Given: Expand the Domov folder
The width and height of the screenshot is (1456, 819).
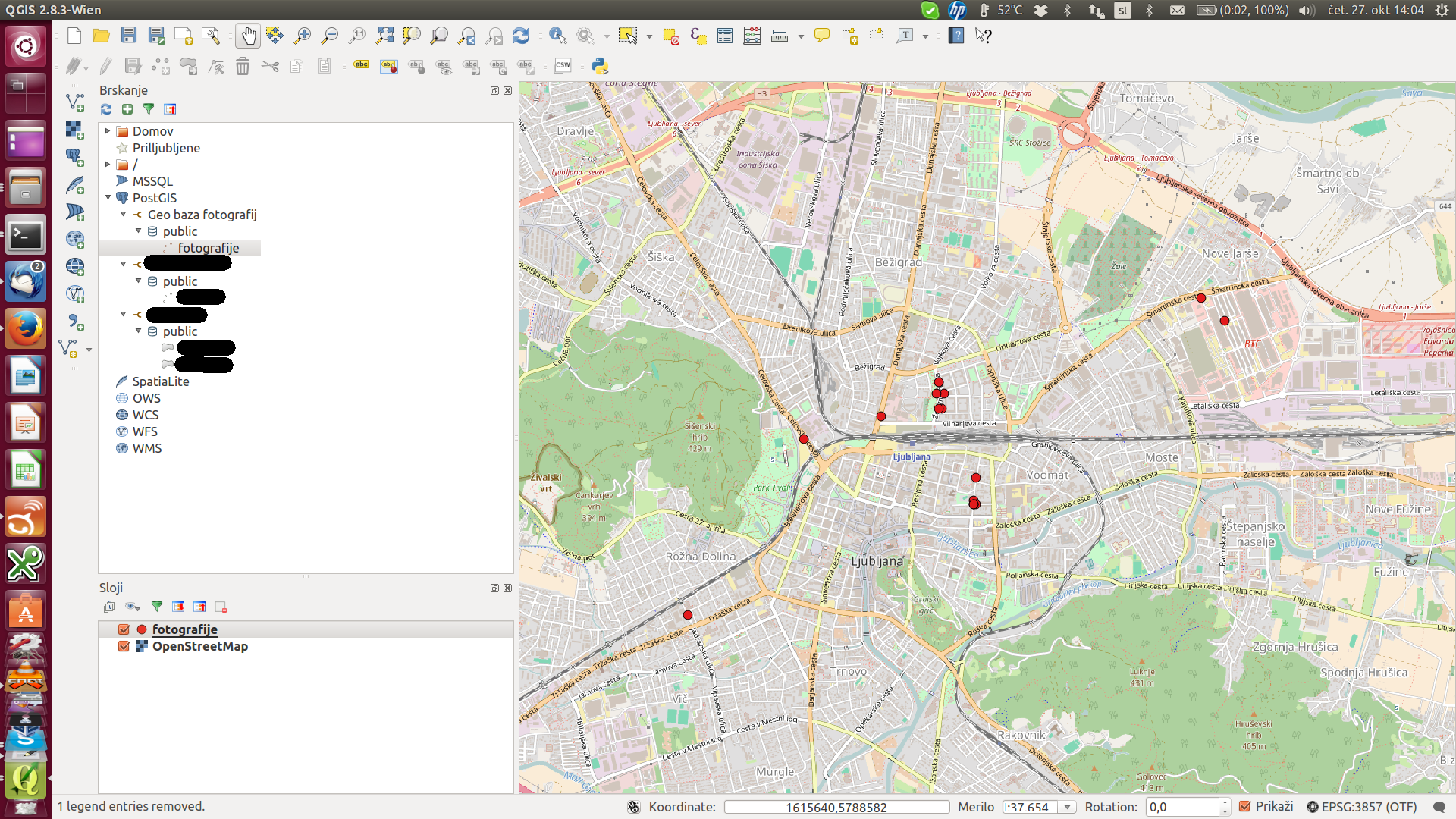Looking at the screenshot, I should coord(108,131).
